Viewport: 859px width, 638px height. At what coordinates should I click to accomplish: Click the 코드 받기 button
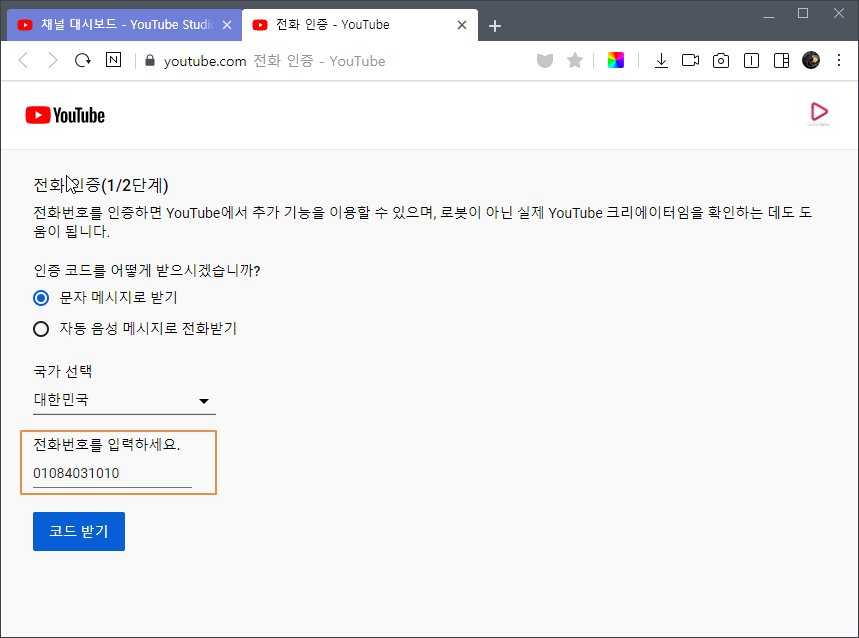tap(79, 531)
